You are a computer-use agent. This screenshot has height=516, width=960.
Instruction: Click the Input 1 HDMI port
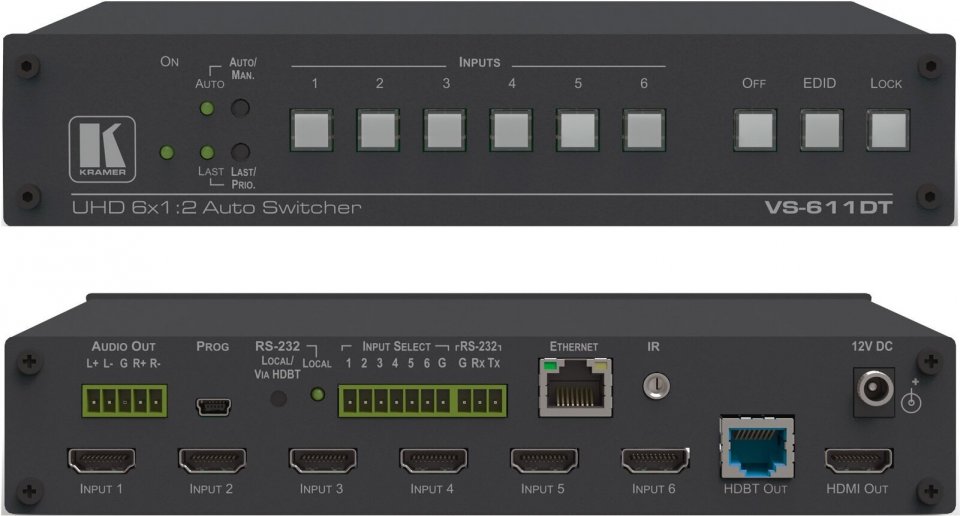[99, 461]
